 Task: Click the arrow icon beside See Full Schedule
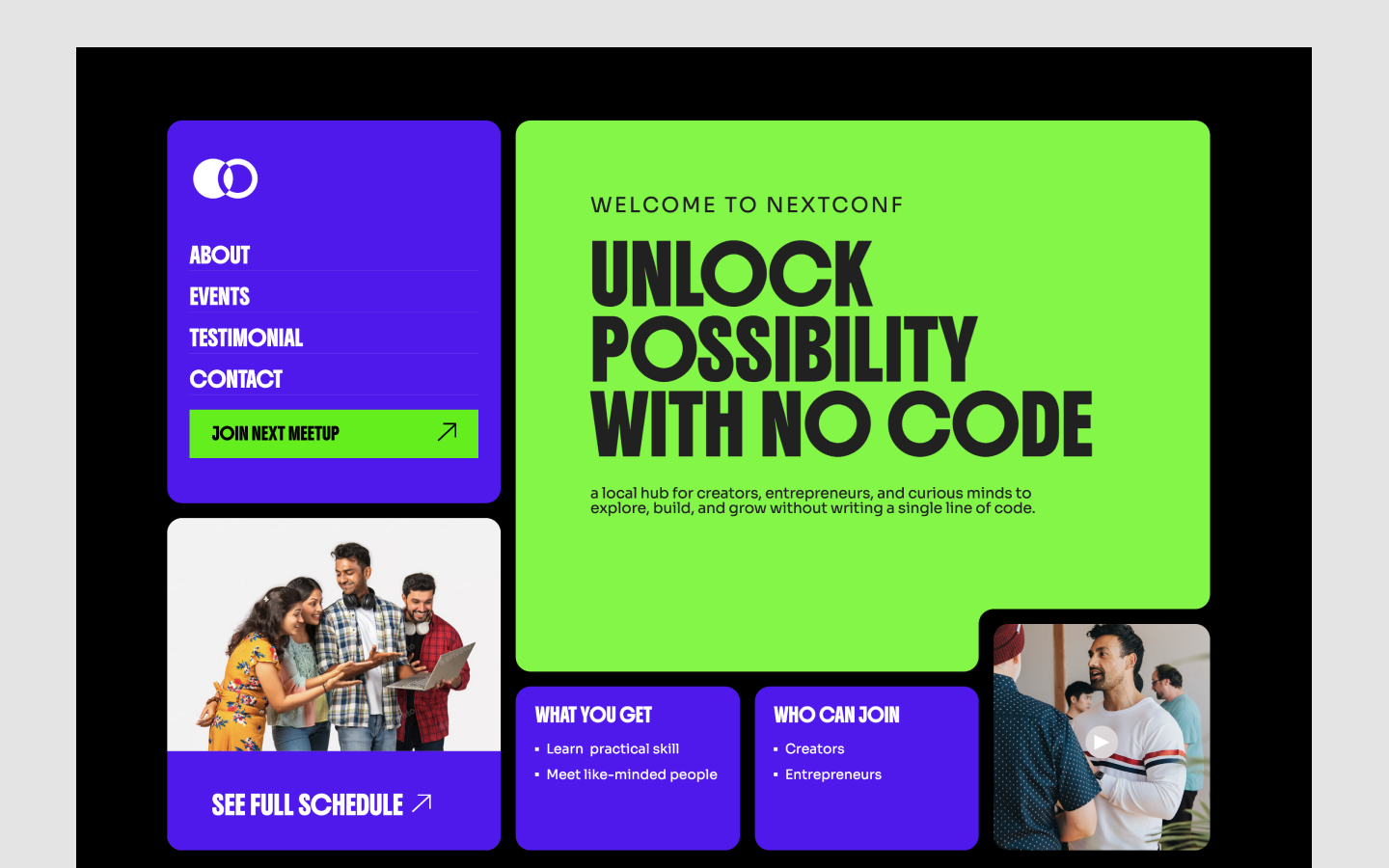point(422,802)
